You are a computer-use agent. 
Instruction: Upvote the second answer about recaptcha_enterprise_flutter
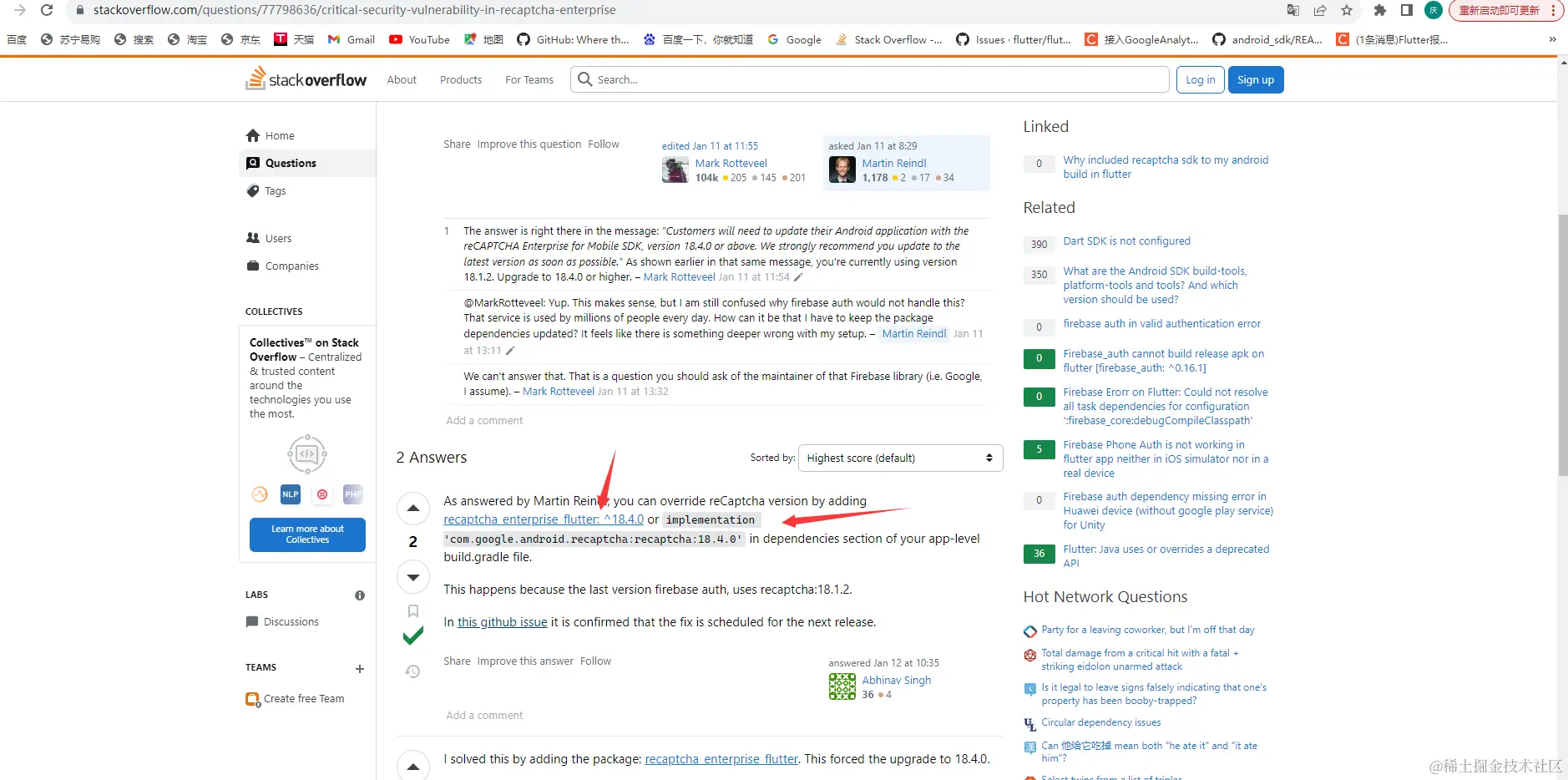(x=413, y=765)
